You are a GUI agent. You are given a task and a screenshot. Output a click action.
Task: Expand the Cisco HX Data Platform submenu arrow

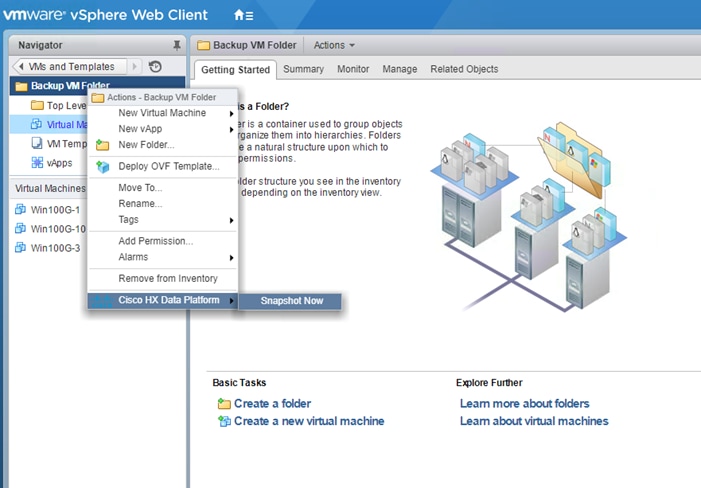232,301
